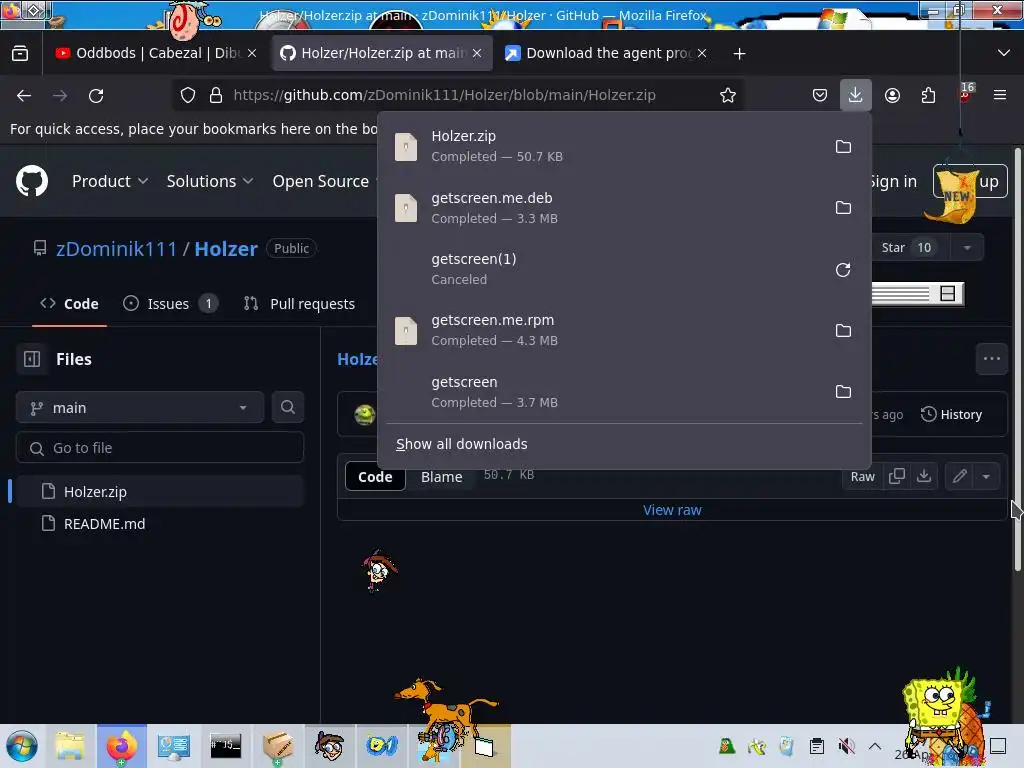Click the GitHub Octocat logo

(x=31, y=181)
